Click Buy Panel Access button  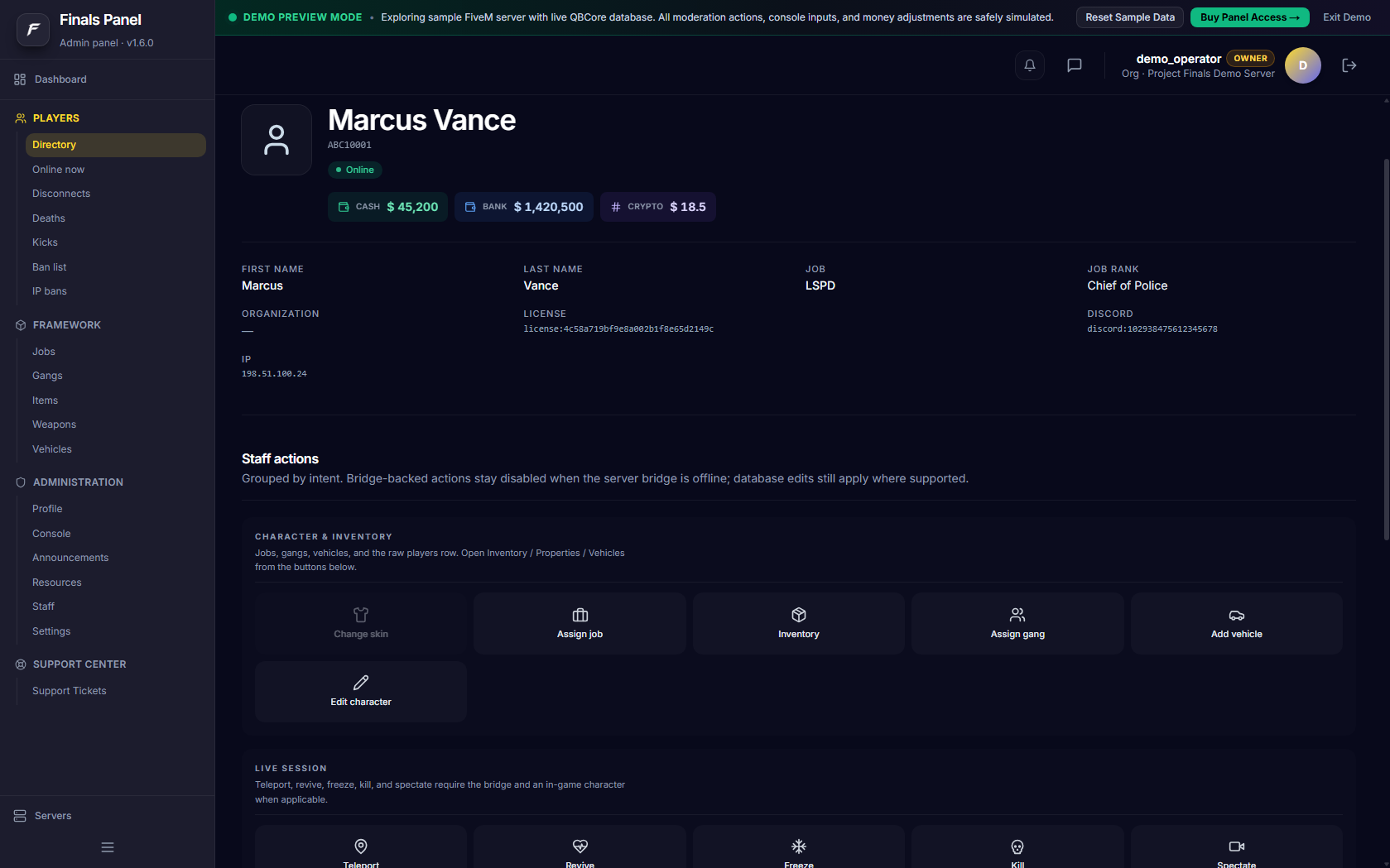pyautogui.click(x=1250, y=17)
